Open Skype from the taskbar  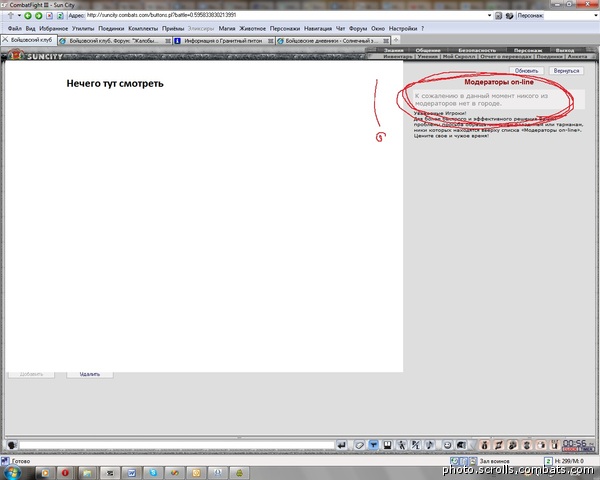153,473
